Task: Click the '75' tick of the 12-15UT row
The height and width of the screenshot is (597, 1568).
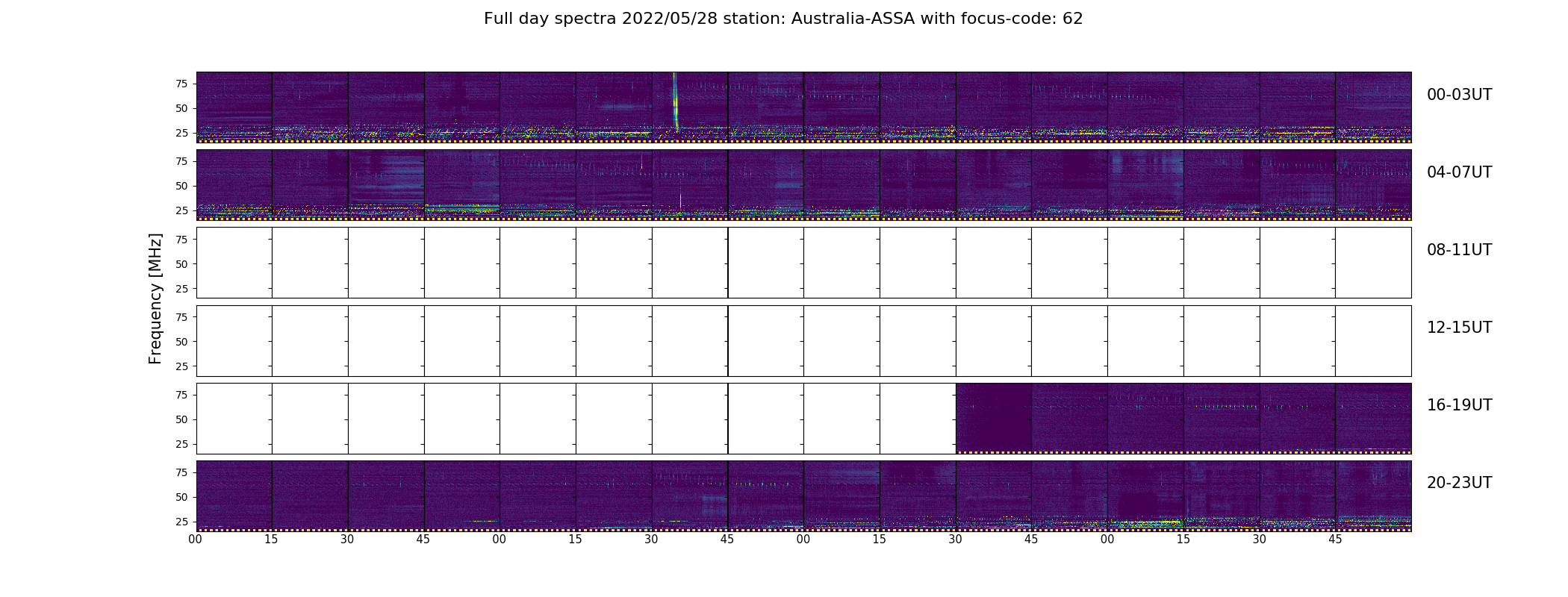Action: click(x=181, y=317)
